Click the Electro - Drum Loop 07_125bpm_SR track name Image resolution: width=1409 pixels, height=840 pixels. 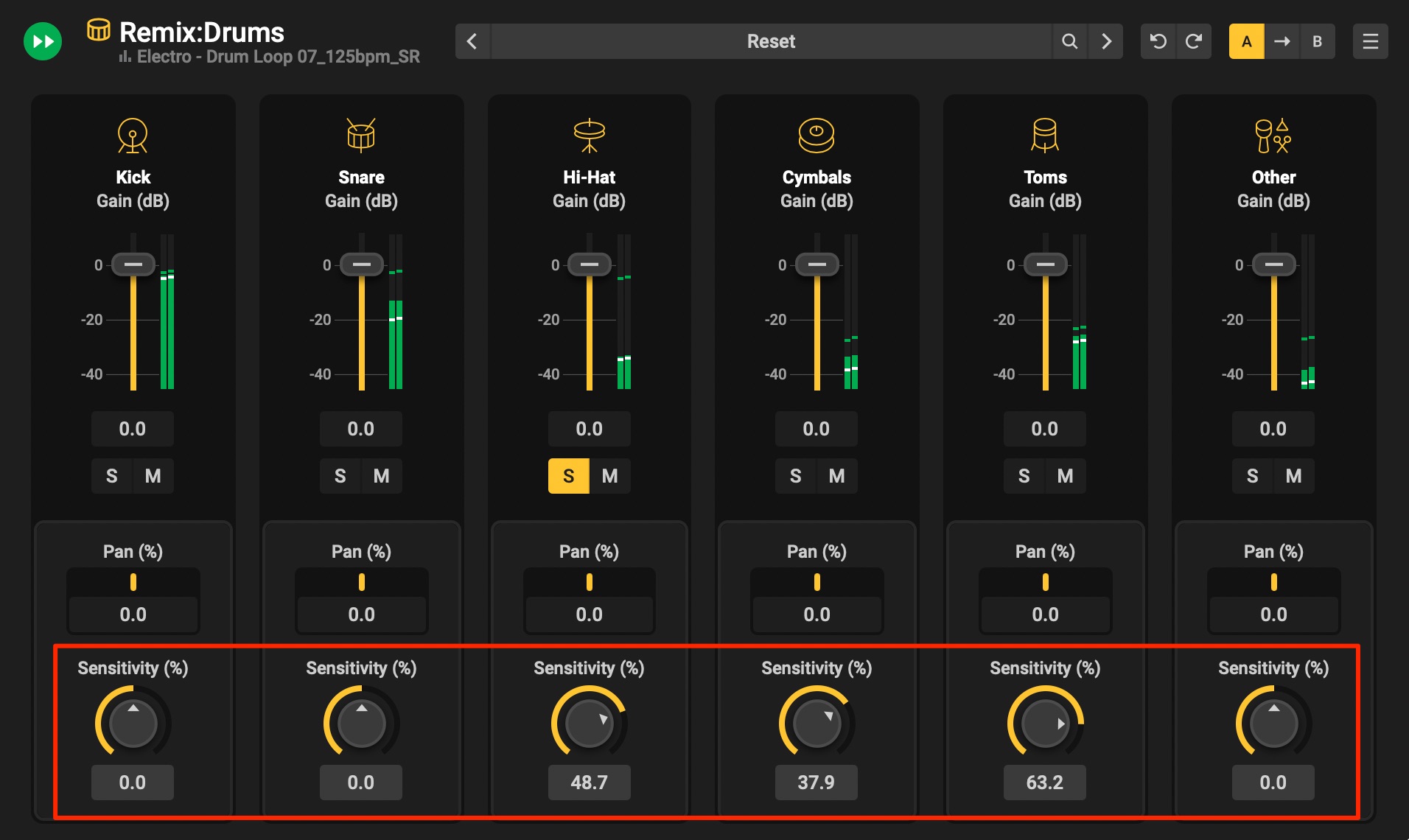(279, 57)
